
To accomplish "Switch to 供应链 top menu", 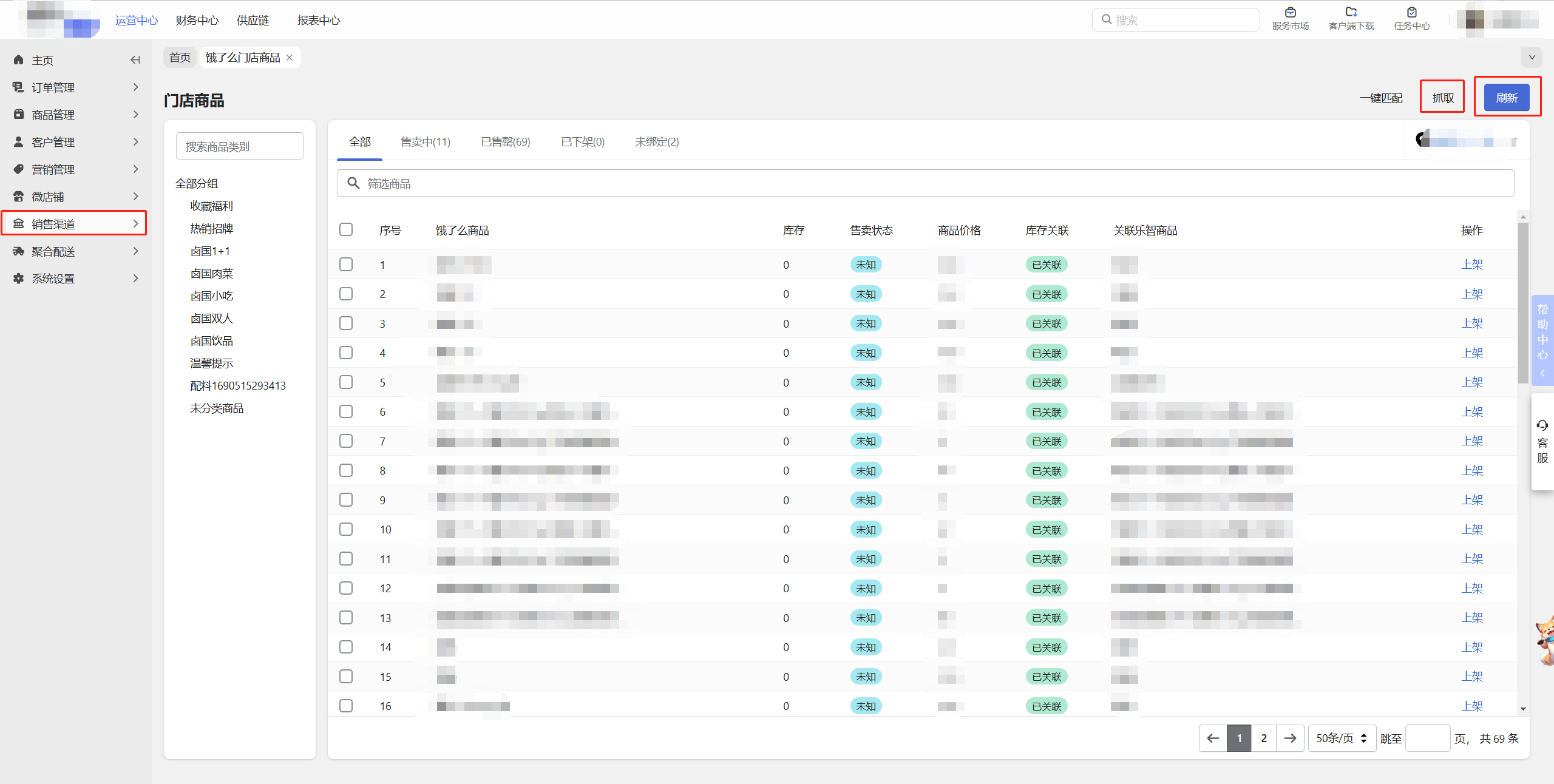I will click(x=253, y=21).
